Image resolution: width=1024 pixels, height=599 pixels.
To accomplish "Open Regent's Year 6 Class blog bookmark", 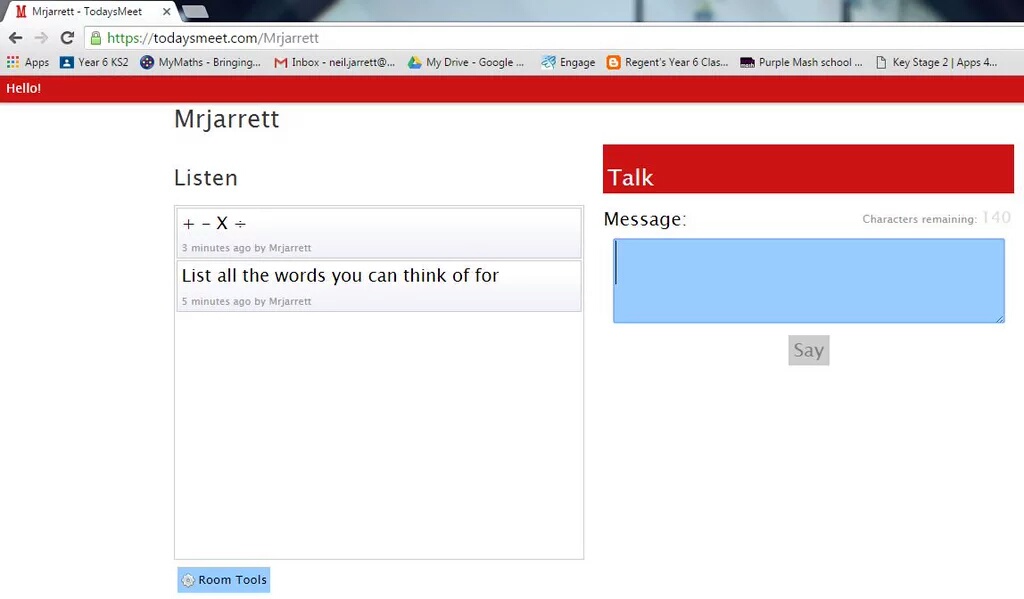I will tap(667, 62).
